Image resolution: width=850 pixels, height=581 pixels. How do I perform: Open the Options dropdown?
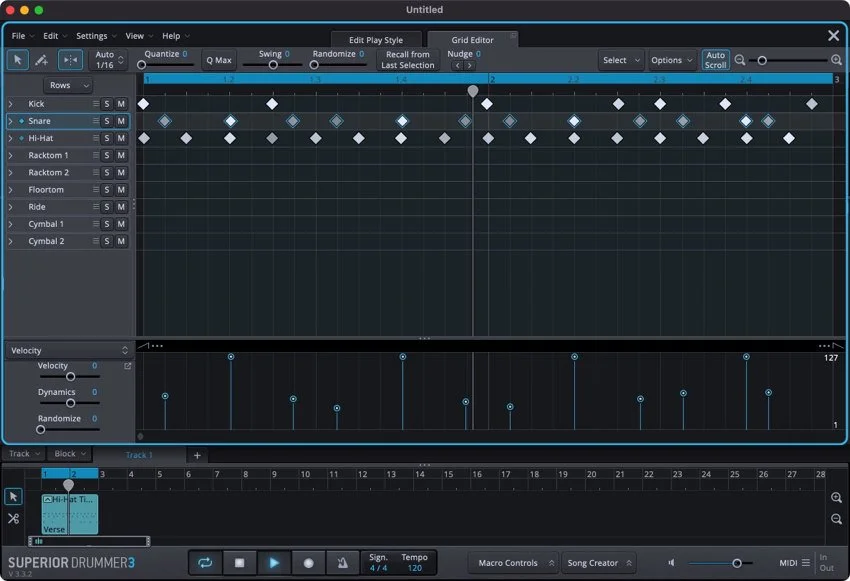(672, 60)
